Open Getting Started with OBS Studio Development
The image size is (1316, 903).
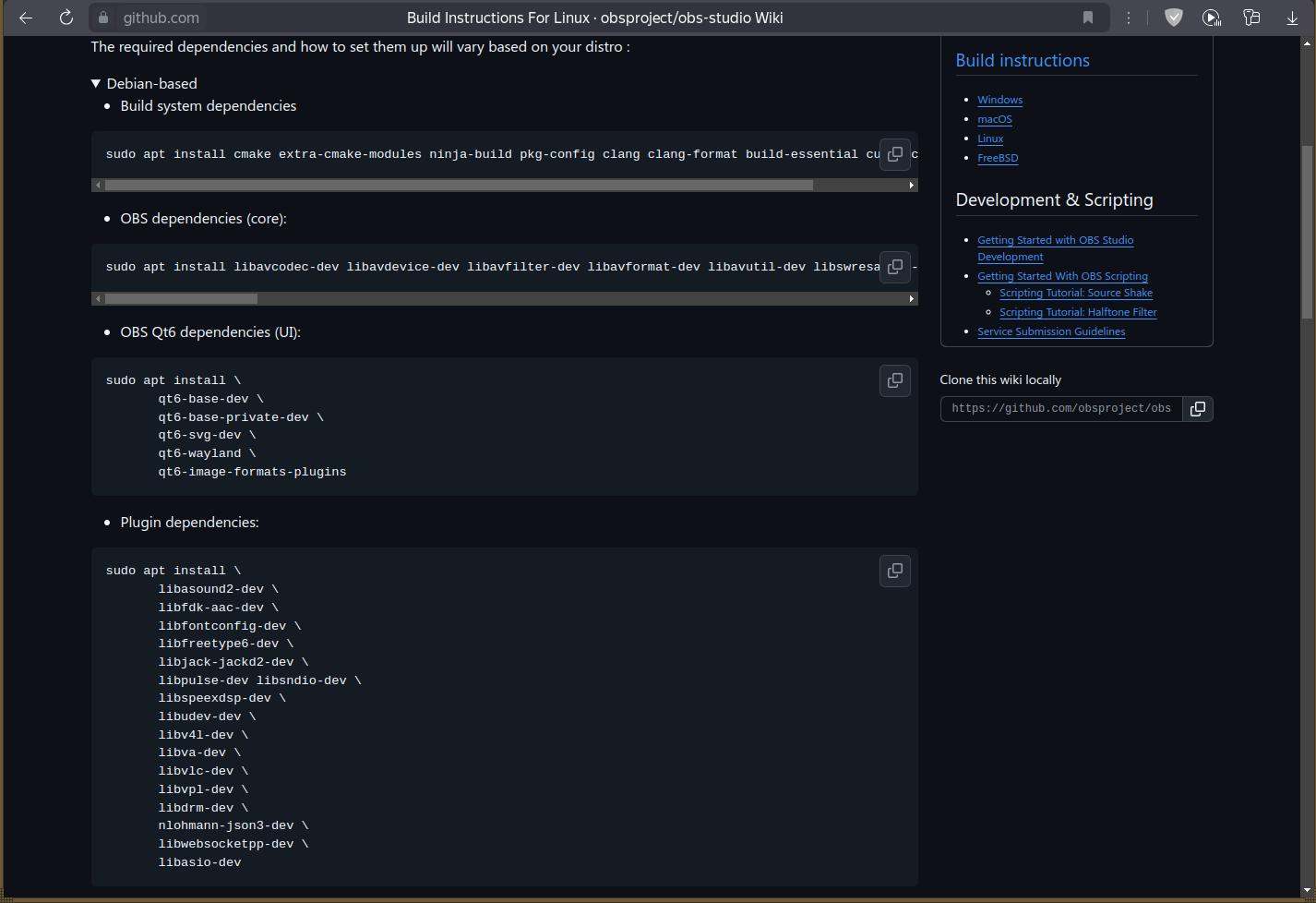click(1056, 248)
